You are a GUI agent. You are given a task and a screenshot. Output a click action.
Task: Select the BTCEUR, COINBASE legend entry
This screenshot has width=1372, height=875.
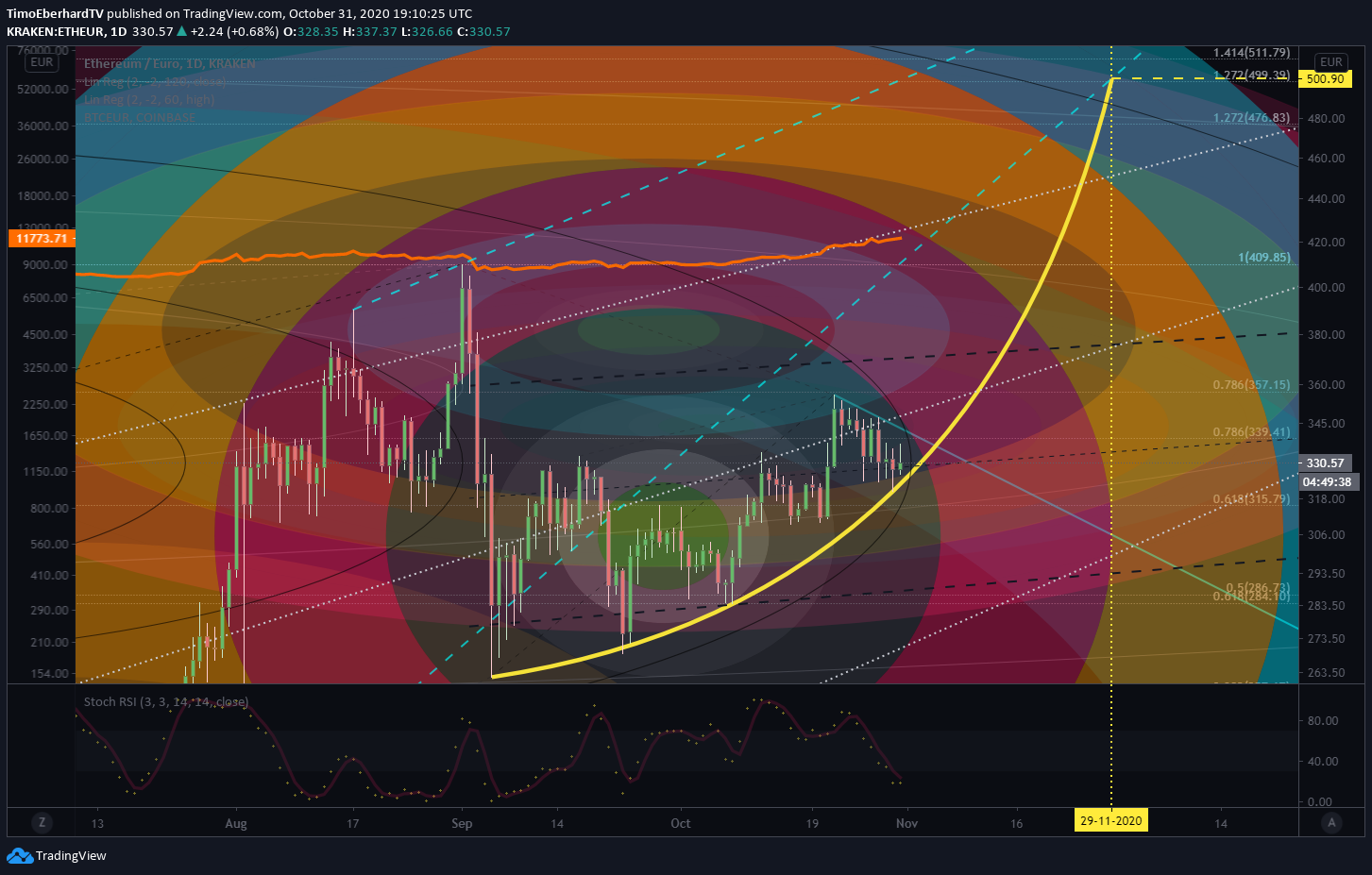tap(140, 117)
